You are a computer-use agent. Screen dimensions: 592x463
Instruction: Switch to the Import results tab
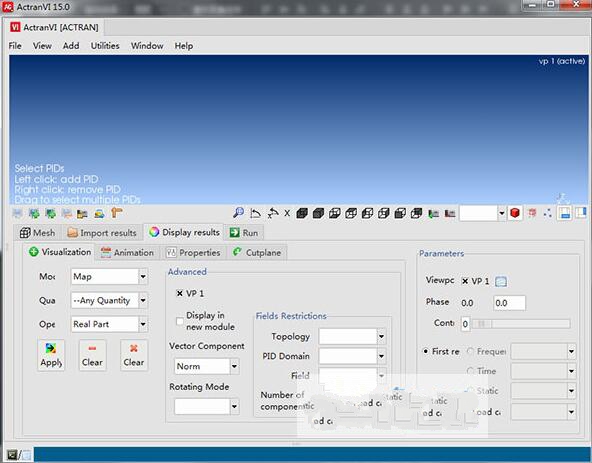click(102, 233)
